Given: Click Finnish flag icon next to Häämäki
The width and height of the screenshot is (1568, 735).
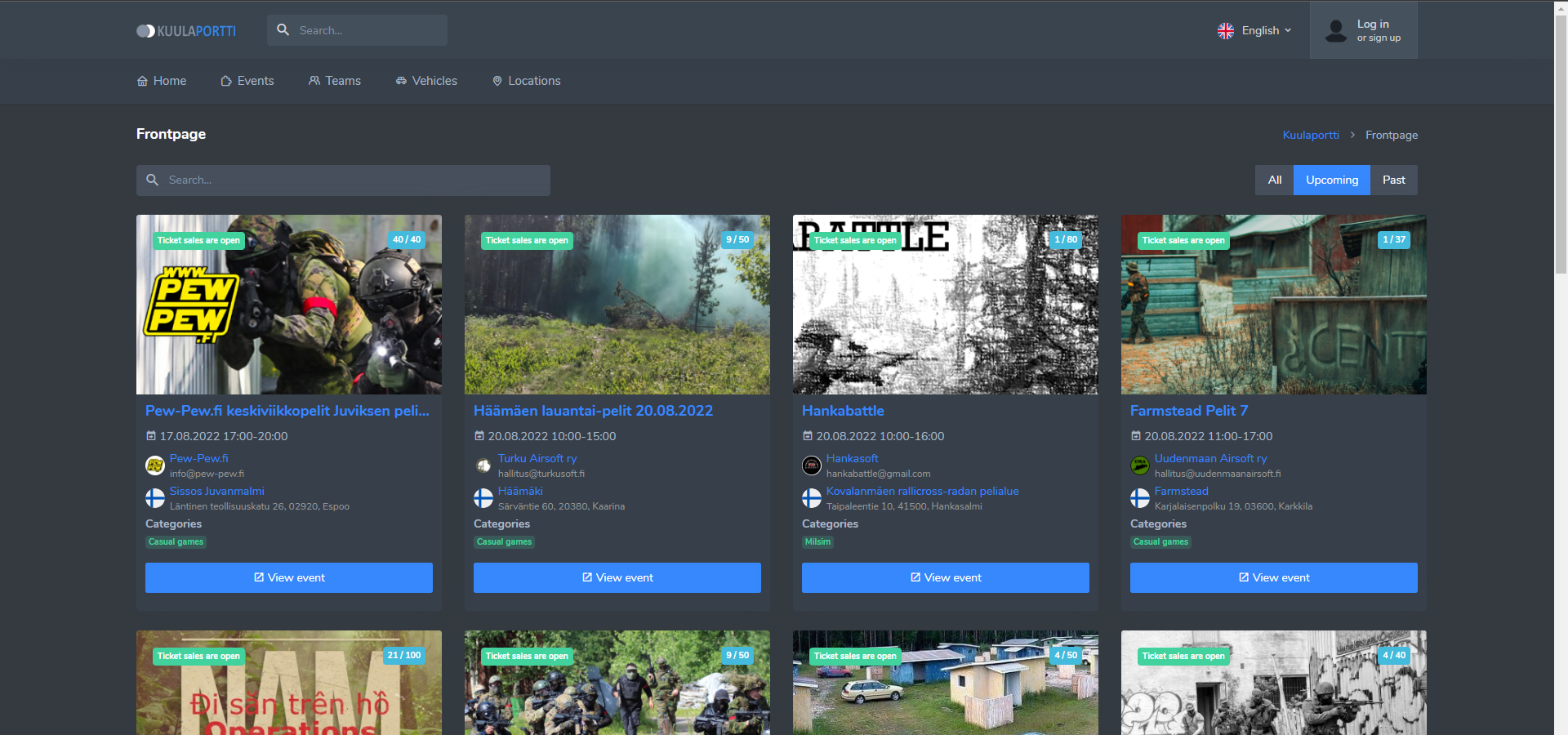Looking at the screenshot, I should tap(483, 498).
